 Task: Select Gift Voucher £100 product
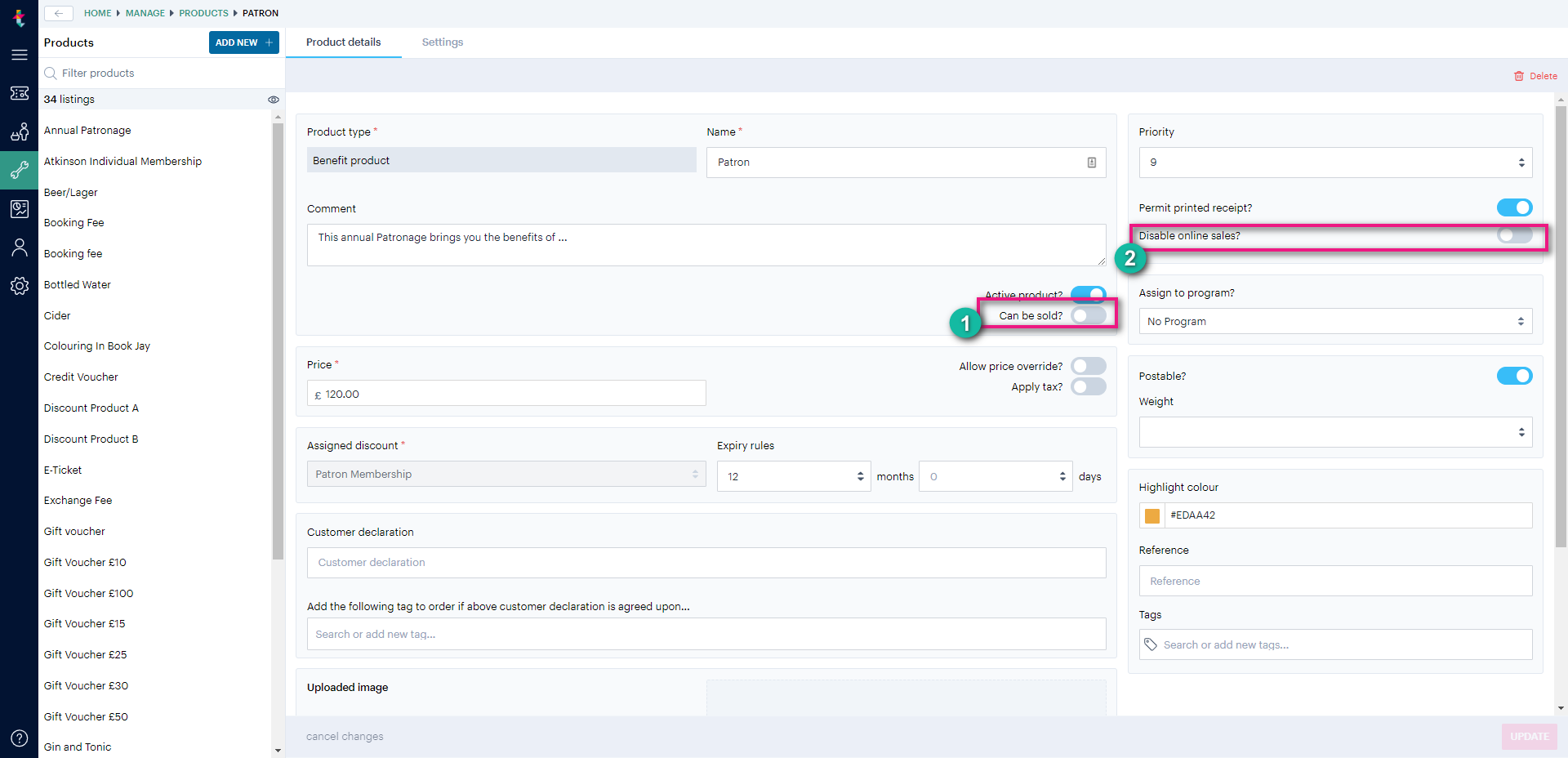[x=88, y=594]
